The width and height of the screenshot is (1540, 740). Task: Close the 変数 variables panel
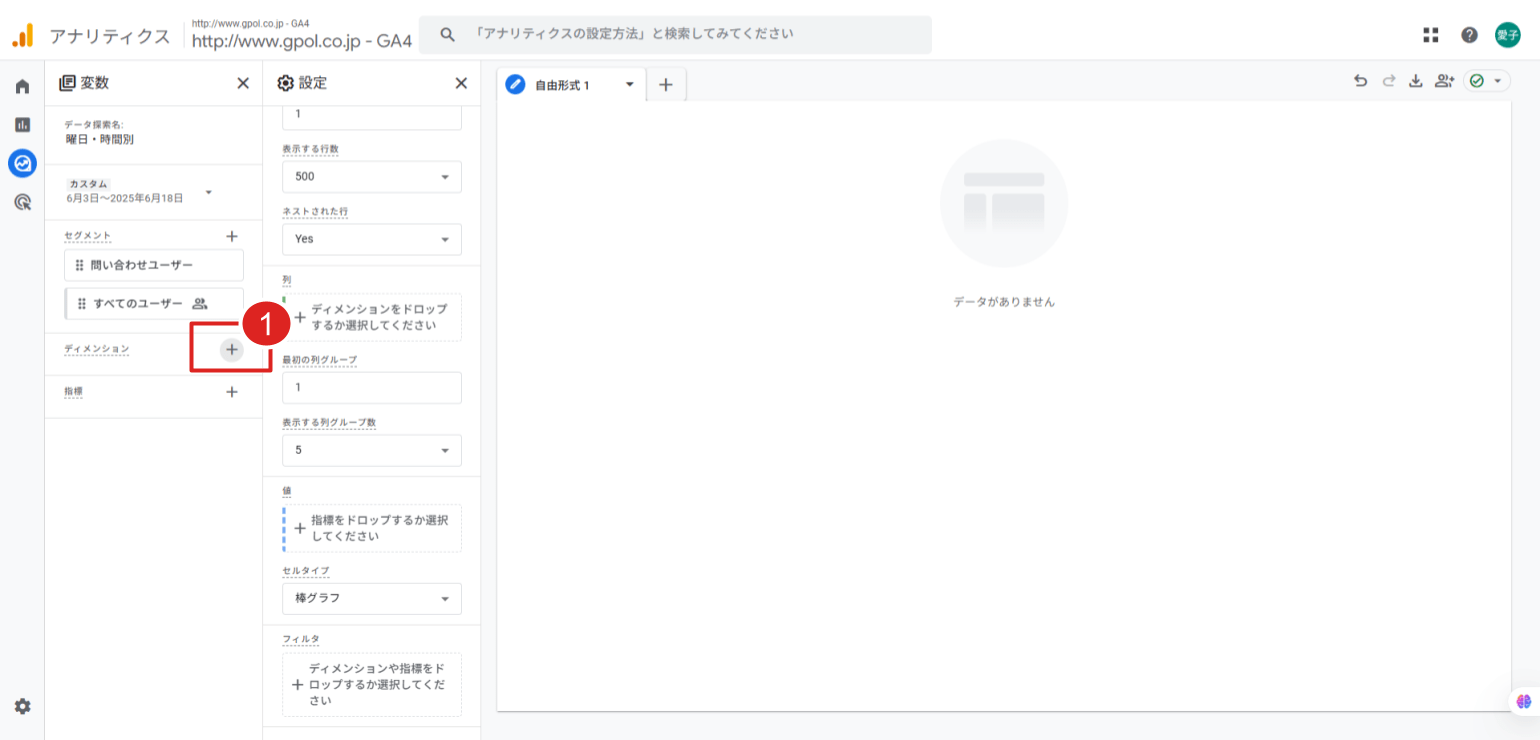[x=242, y=83]
